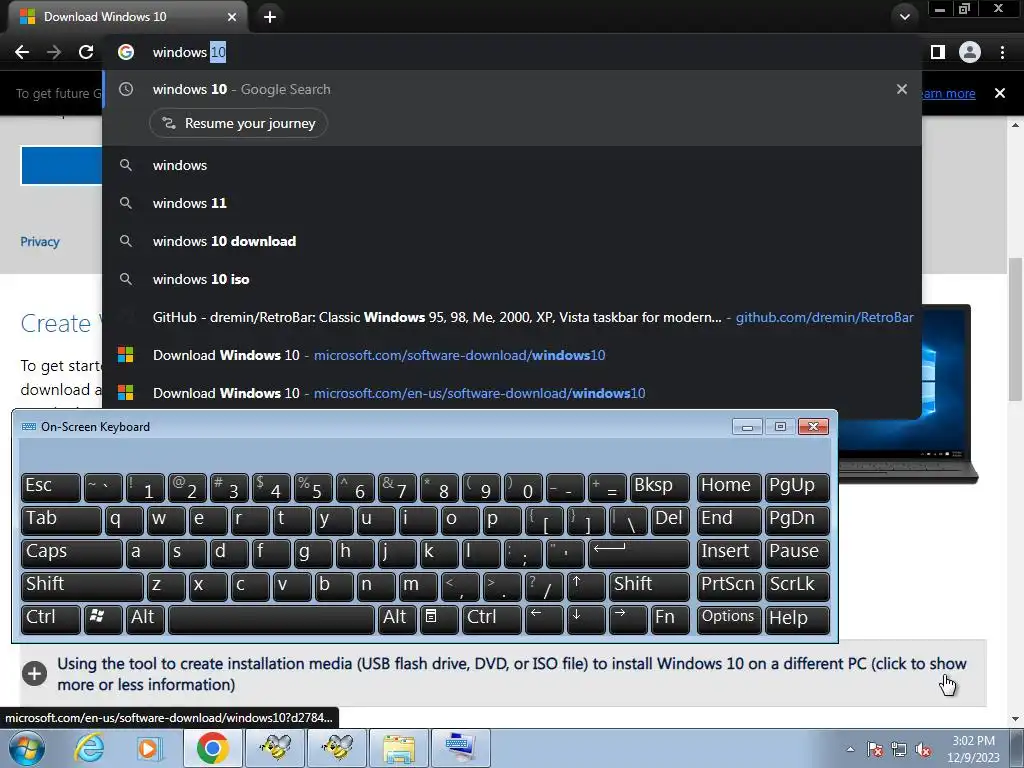Toggle the left Ctrl key on-screen

[50, 619]
